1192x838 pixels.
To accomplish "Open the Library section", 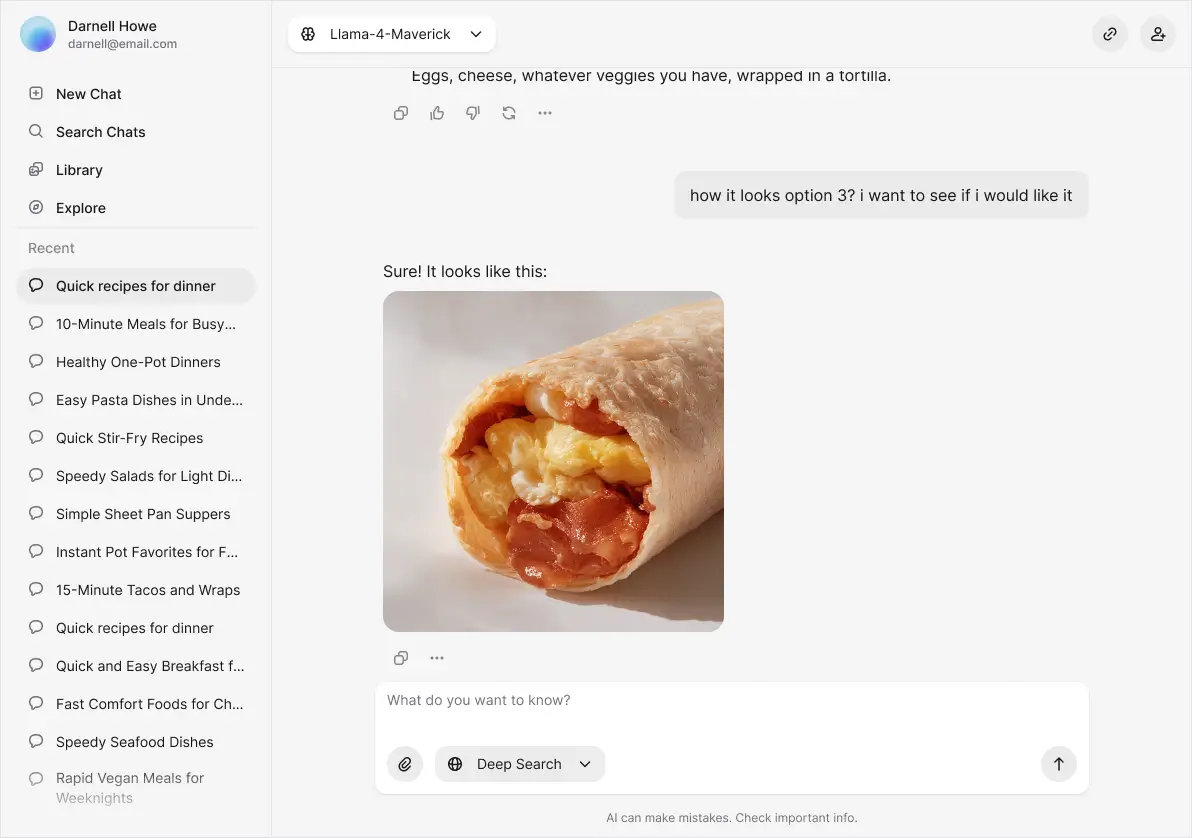I will coord(78,169).
